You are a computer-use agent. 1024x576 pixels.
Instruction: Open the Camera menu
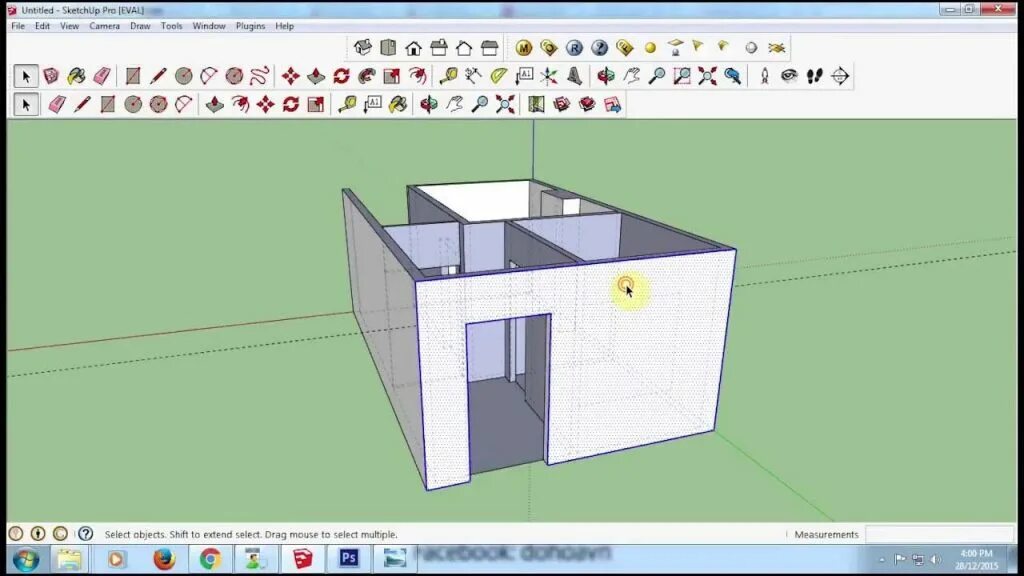click(x=104, y=26)
